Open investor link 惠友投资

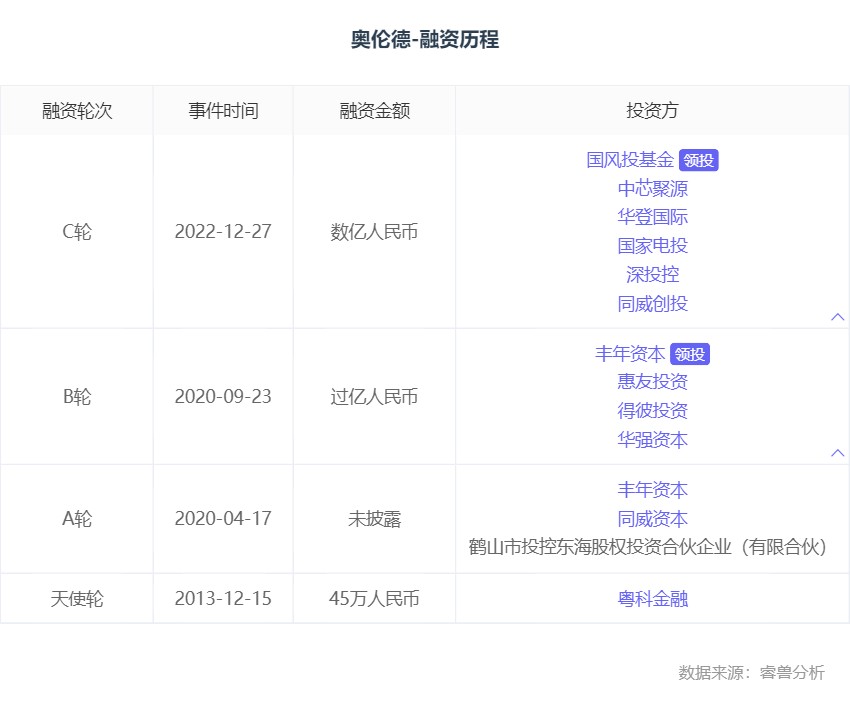click(x=653, y=382)
